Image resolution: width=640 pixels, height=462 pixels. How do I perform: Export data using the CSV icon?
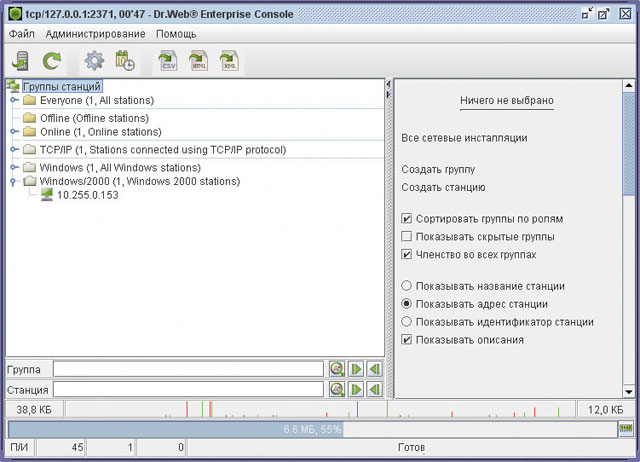point(168,61)
